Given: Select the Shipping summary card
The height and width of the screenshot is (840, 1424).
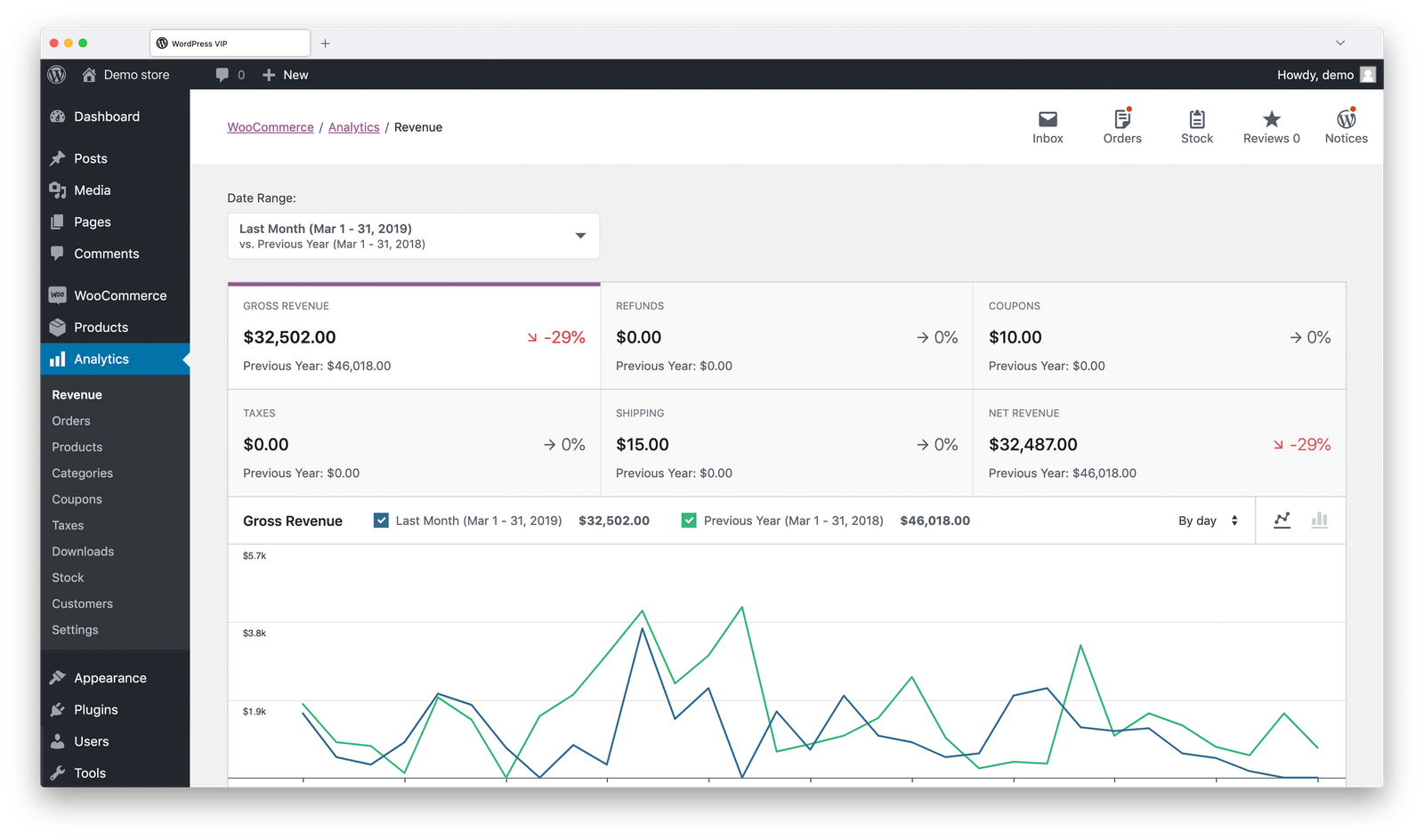Looking at the screenshot, I should click(787, 443).
